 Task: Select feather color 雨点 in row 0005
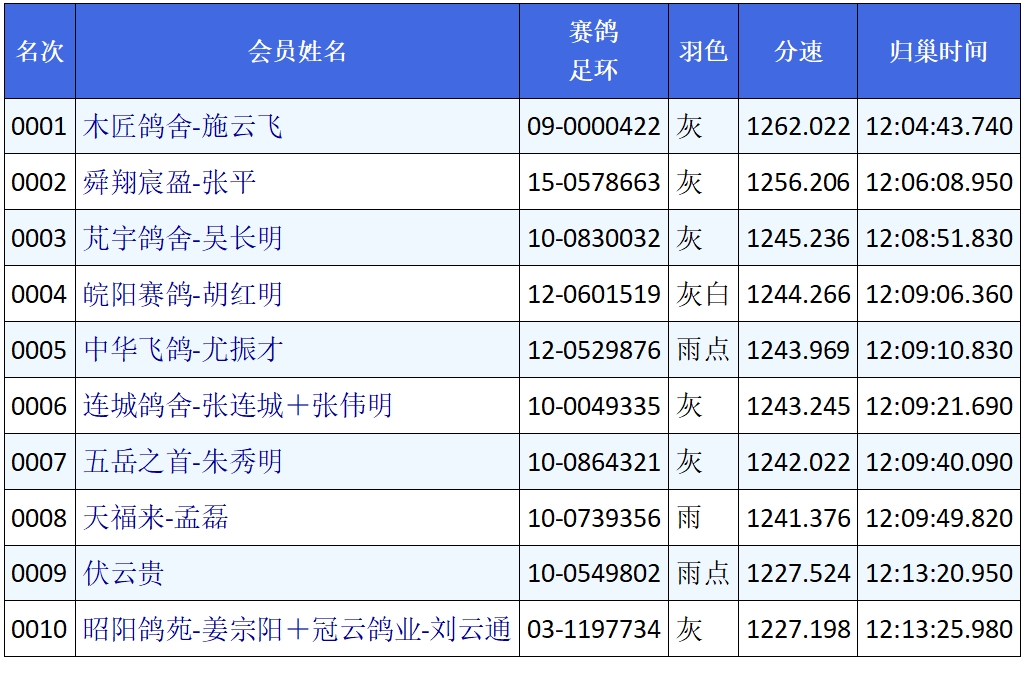click(x=703, y=350)
